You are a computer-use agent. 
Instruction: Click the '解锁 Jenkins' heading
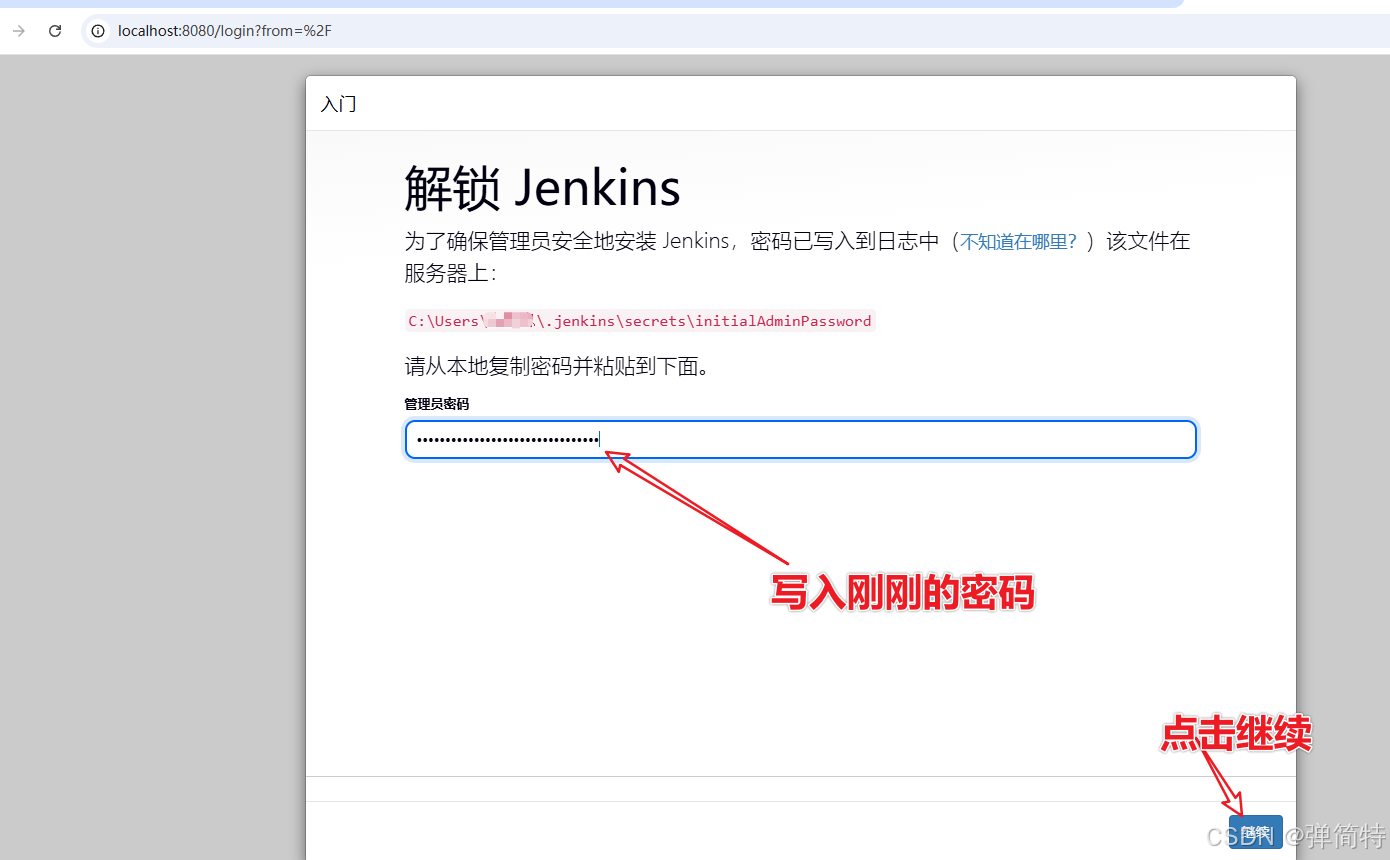542,188
